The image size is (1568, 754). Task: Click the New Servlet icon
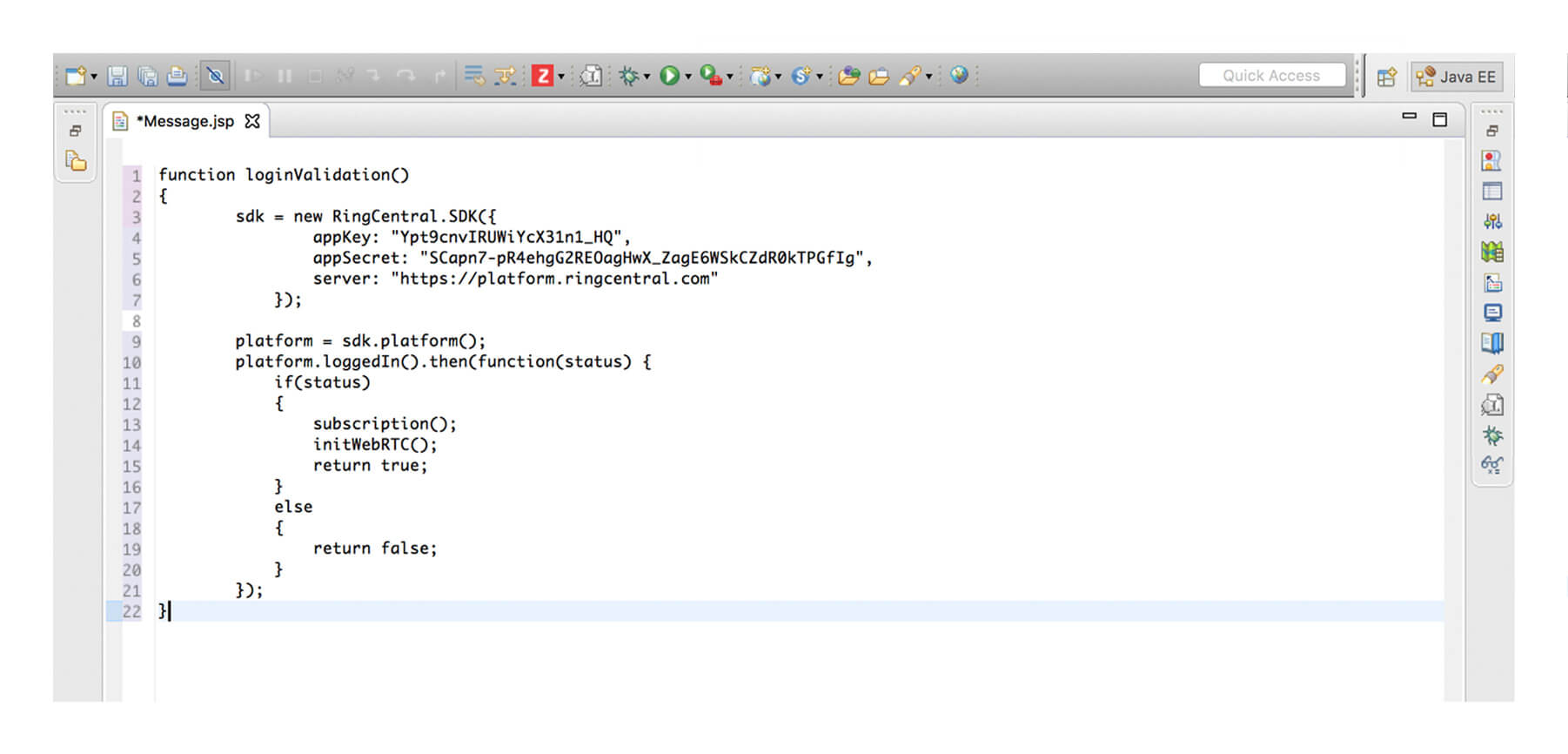coord(801,77)
